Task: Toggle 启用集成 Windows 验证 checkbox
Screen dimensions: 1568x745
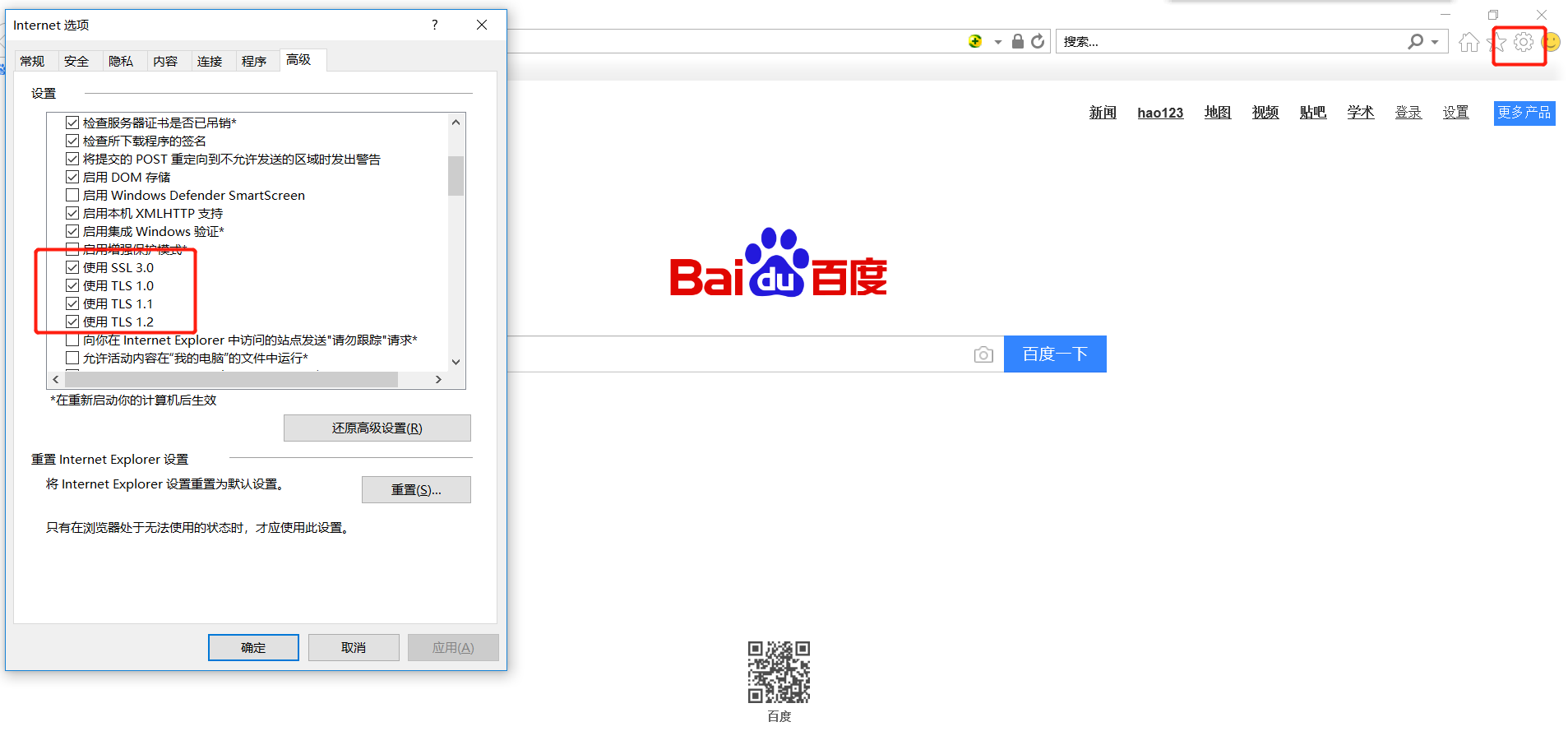Action: pyautogui.click(x=72, y=231)
